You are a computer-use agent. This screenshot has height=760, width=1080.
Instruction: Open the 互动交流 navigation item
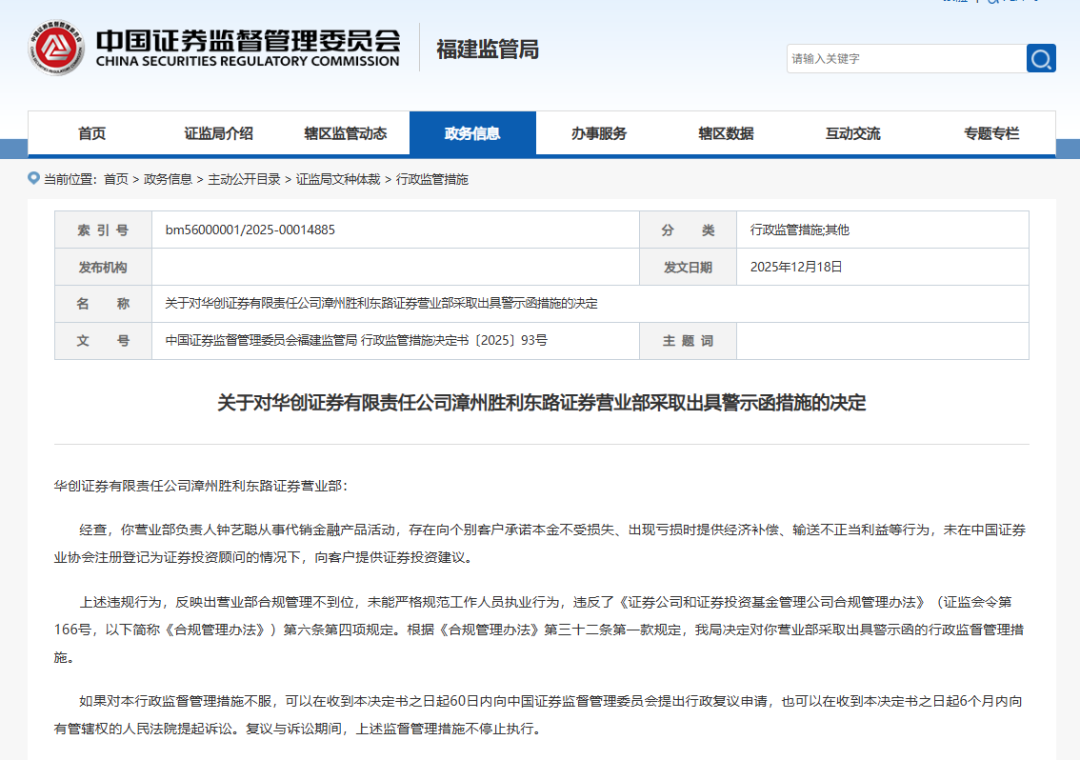point(852,132)
